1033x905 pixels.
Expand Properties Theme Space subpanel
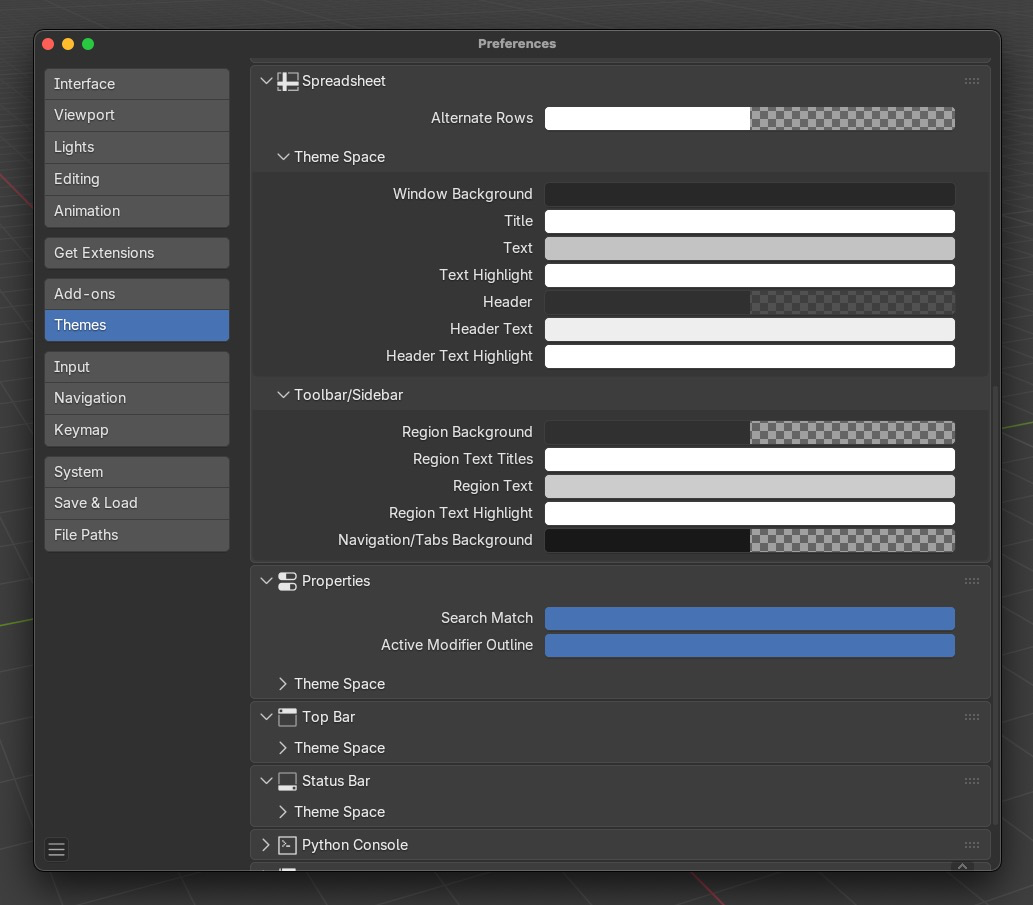283,684
